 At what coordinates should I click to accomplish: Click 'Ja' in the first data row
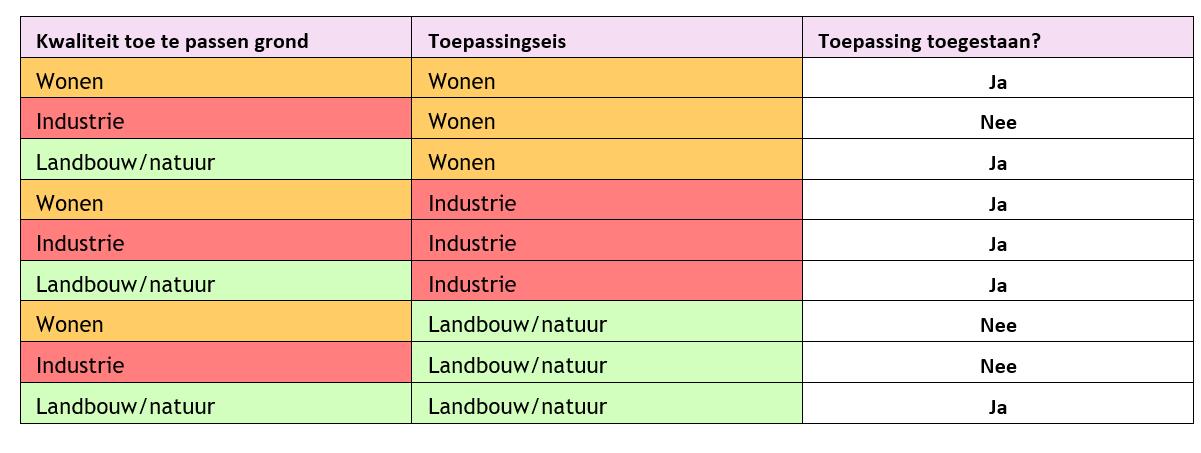(998, 82)
